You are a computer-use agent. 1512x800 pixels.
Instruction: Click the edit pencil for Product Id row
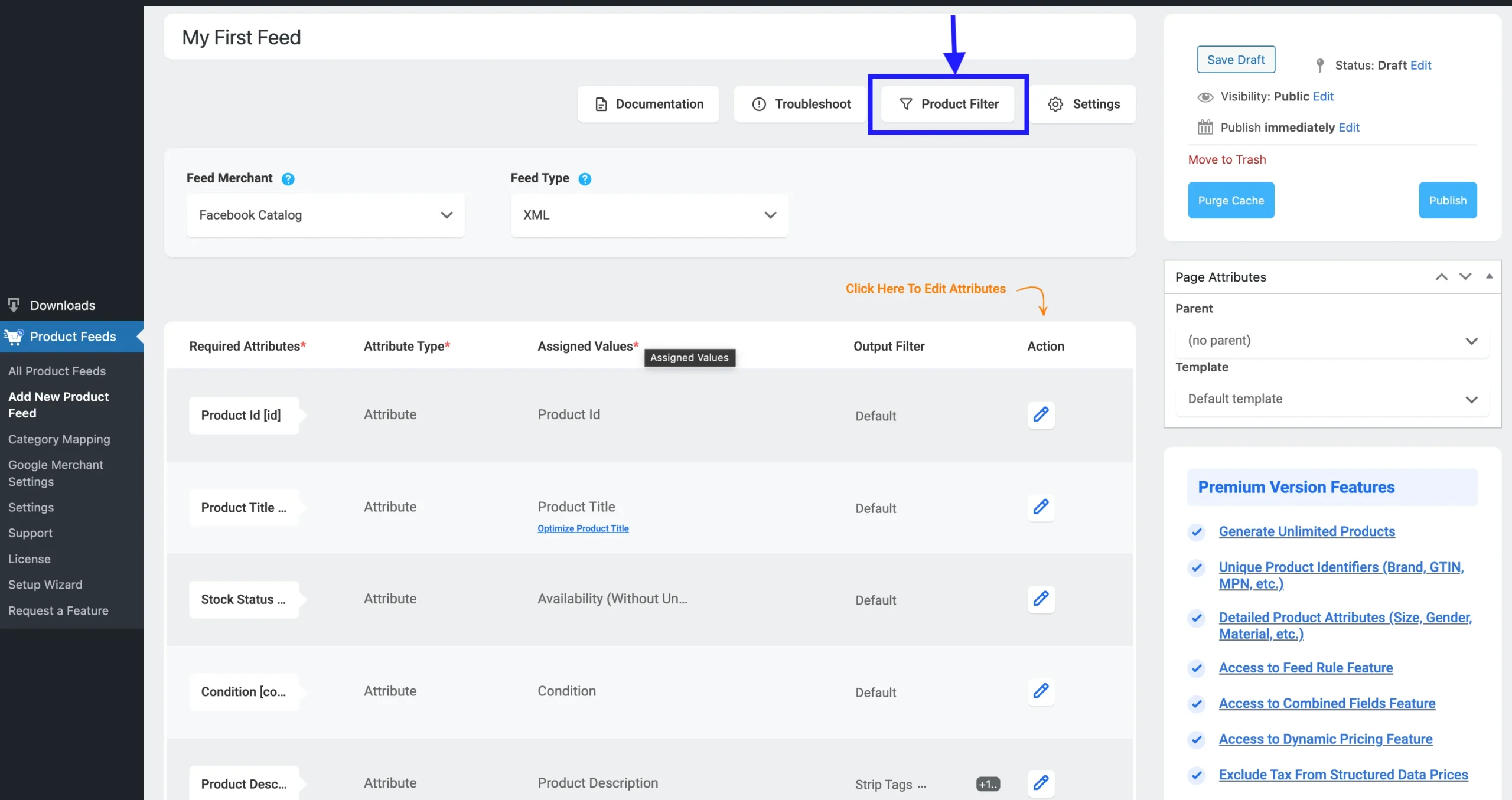pyautogui.click(x=1041, y=414)
